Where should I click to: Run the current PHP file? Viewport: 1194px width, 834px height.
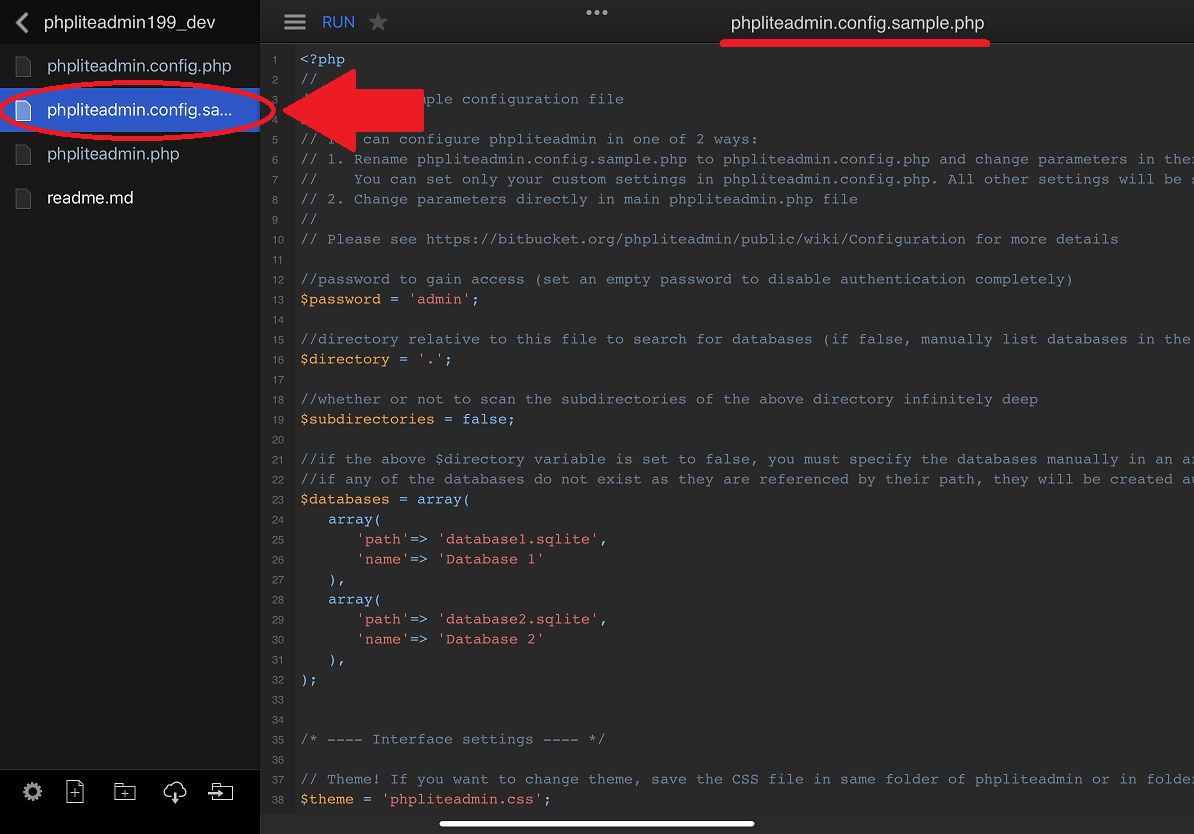click(x=338, y=23)
